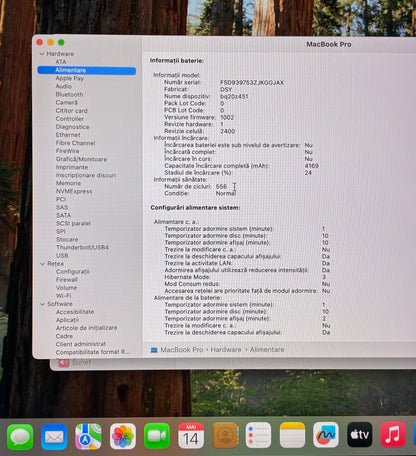Viewport: 416px width, 456px height.
Task: Select SATA in the sidebar
Action: (x=63, y=215)
